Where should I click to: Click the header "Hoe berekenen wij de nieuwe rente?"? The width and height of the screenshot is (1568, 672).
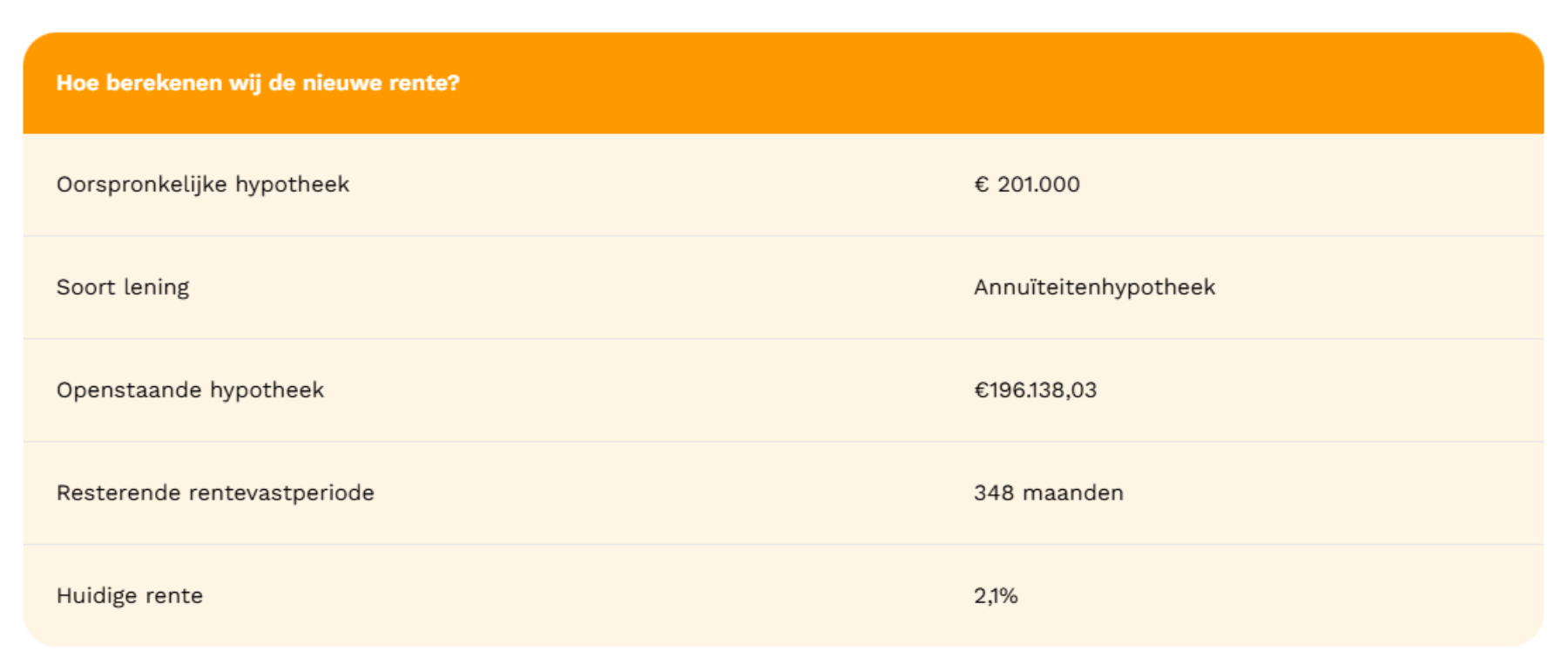(257, 84)
